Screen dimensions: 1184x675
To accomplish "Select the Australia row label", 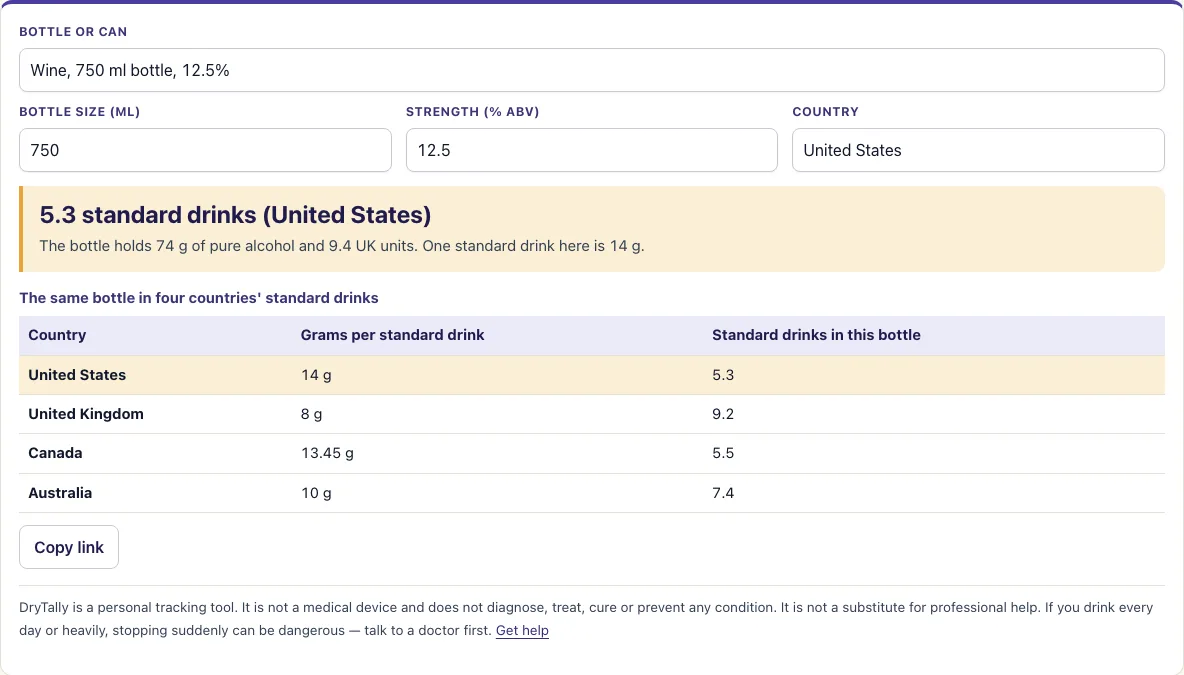I will click(60, 493).
